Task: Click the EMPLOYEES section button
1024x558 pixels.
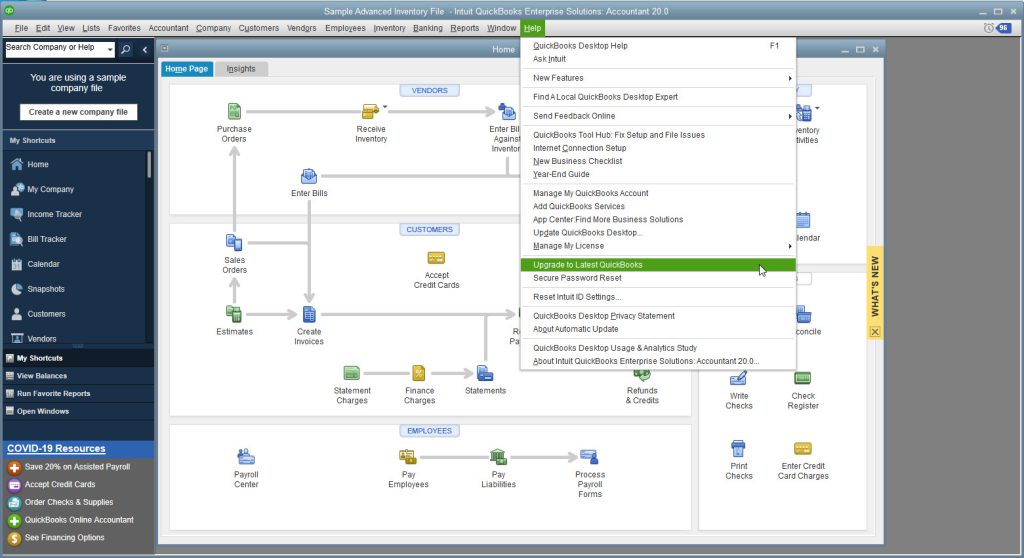Action: tap(430, 431)
